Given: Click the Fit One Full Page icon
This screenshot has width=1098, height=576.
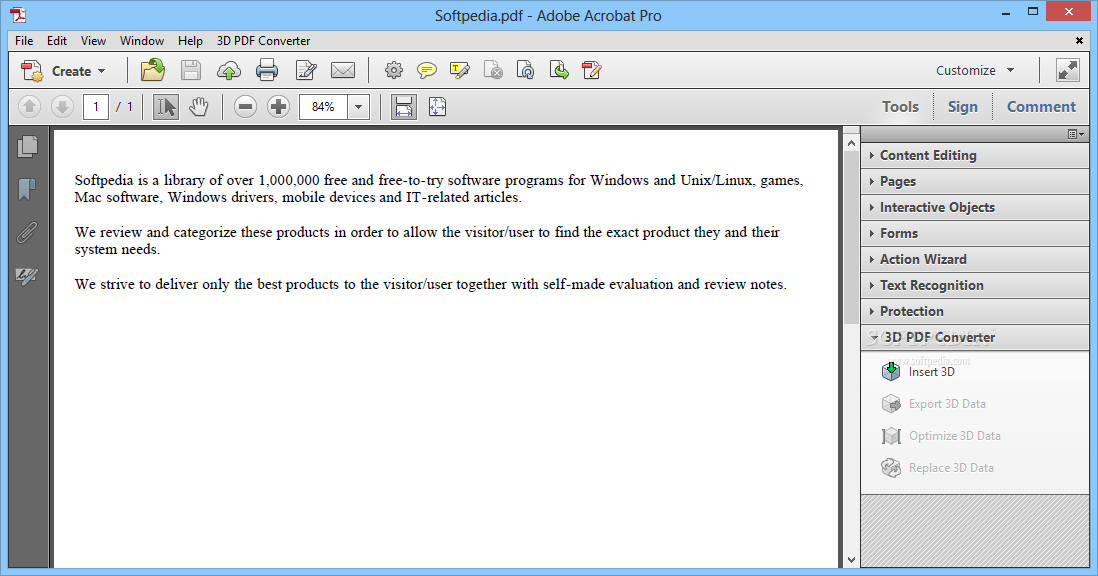Looking at the screenshot, I should coord(438,106).
